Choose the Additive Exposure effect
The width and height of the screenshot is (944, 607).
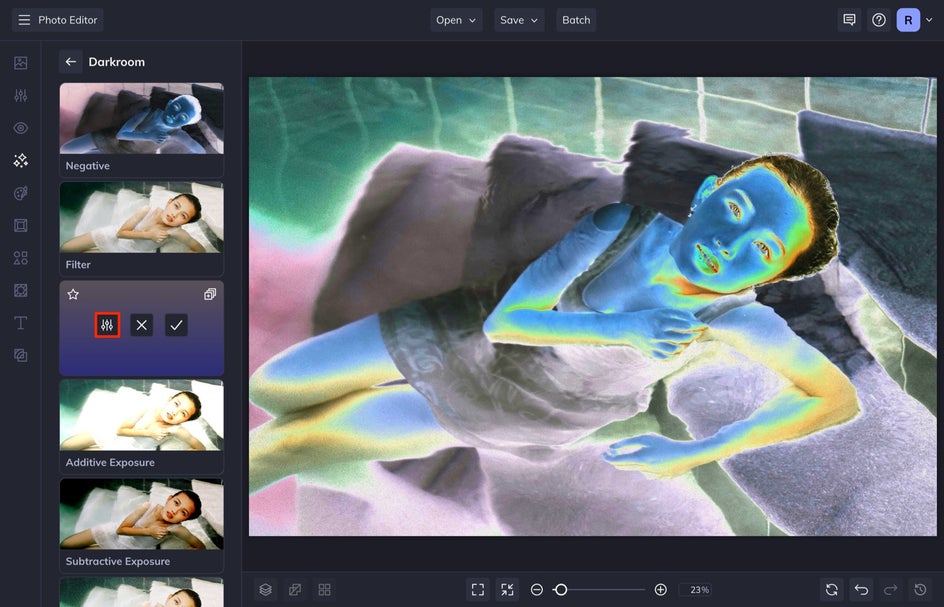141,426
